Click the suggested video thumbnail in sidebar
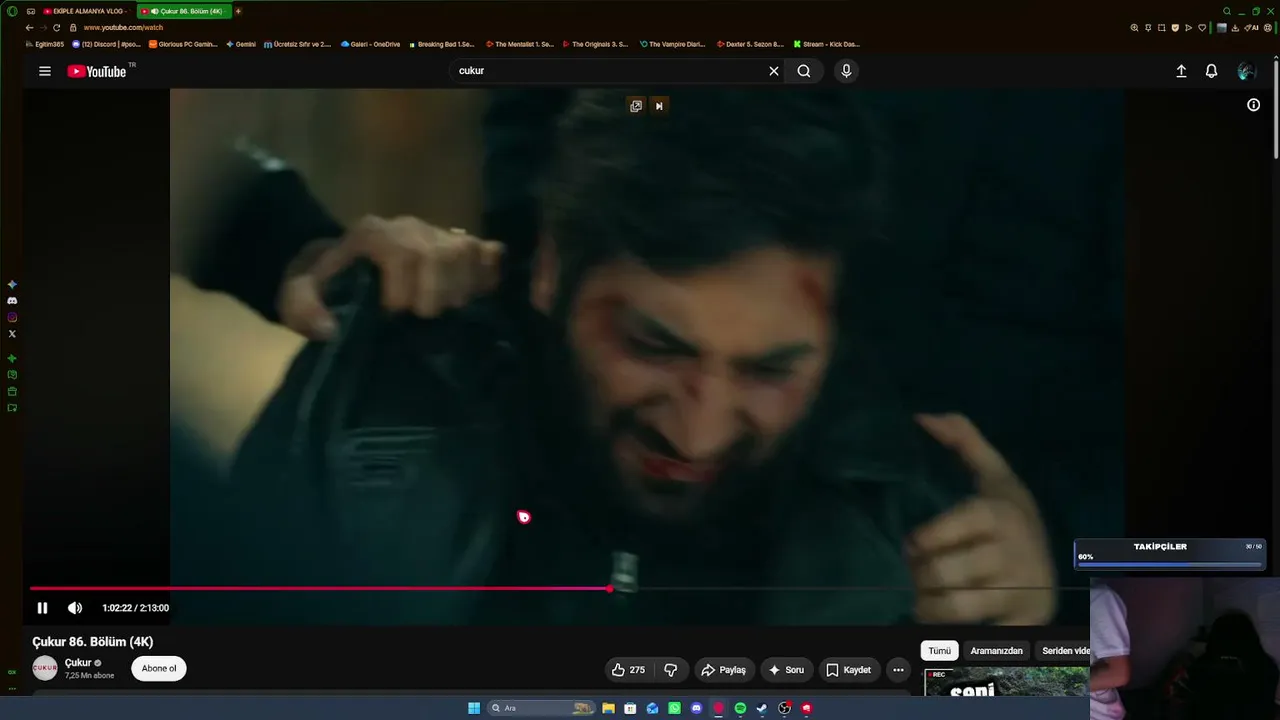 coord(1006,682)
